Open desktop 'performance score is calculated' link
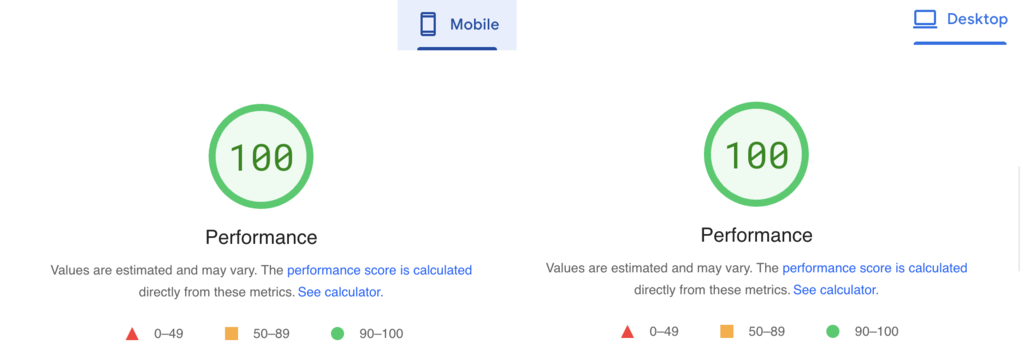 pos(874,268)
